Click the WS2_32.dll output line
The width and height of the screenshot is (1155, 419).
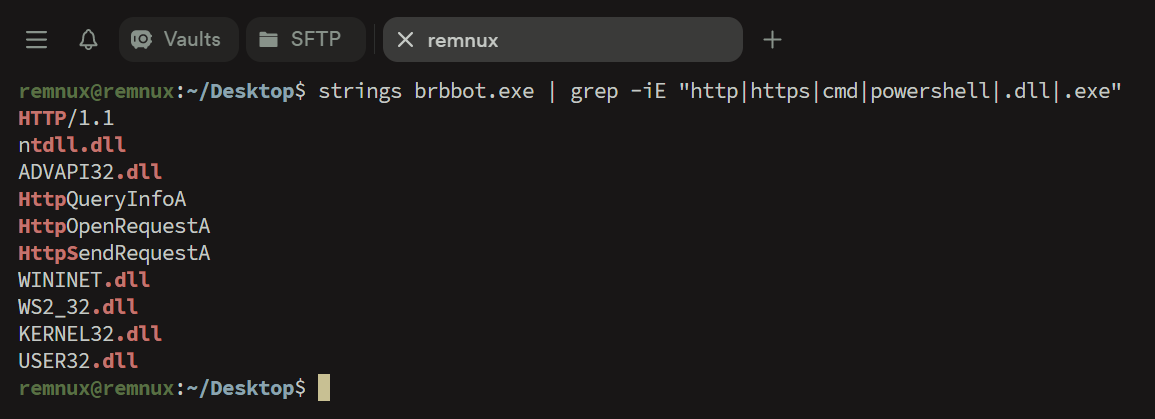[x=78, y=306]
